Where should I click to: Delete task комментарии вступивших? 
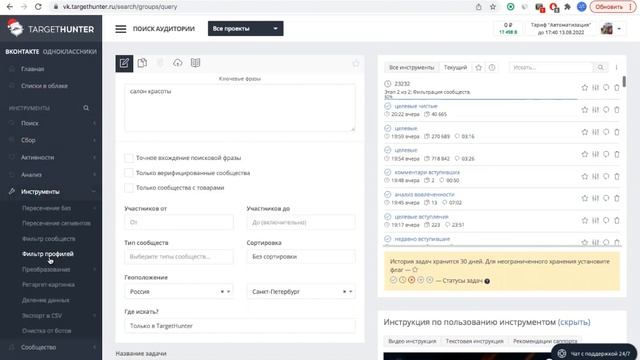tap(617, 176)
